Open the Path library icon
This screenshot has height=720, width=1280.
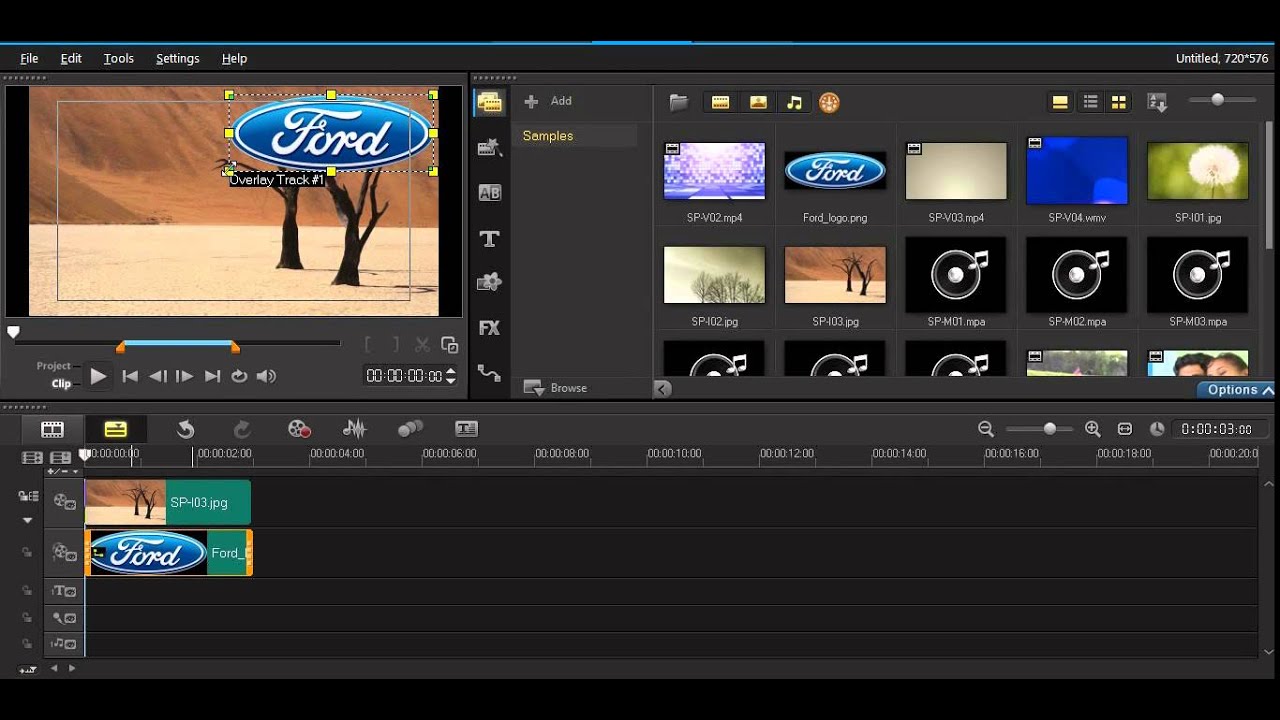[x=489, y=373]
